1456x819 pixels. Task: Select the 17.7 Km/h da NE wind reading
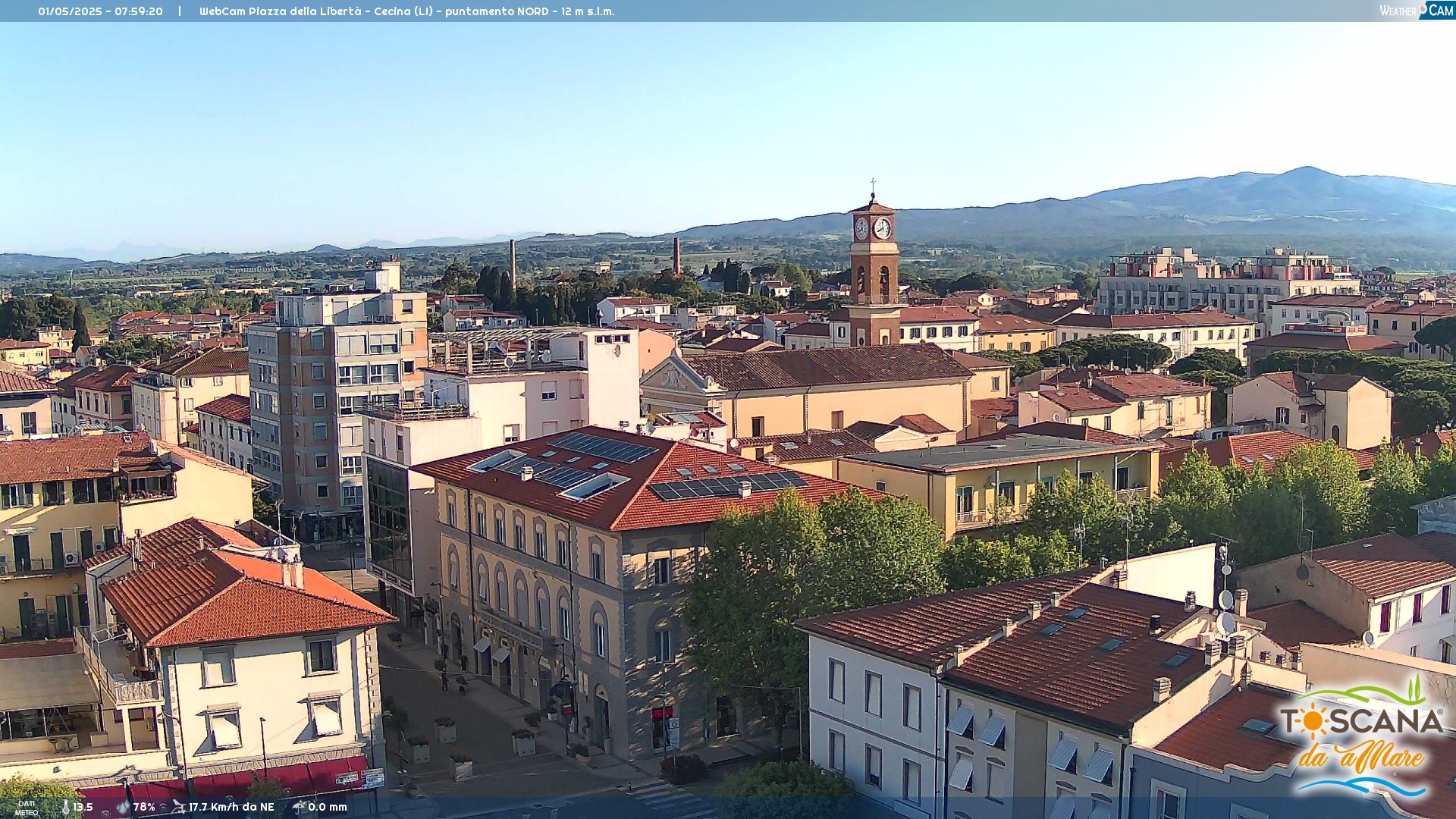[x=231, y=807]
